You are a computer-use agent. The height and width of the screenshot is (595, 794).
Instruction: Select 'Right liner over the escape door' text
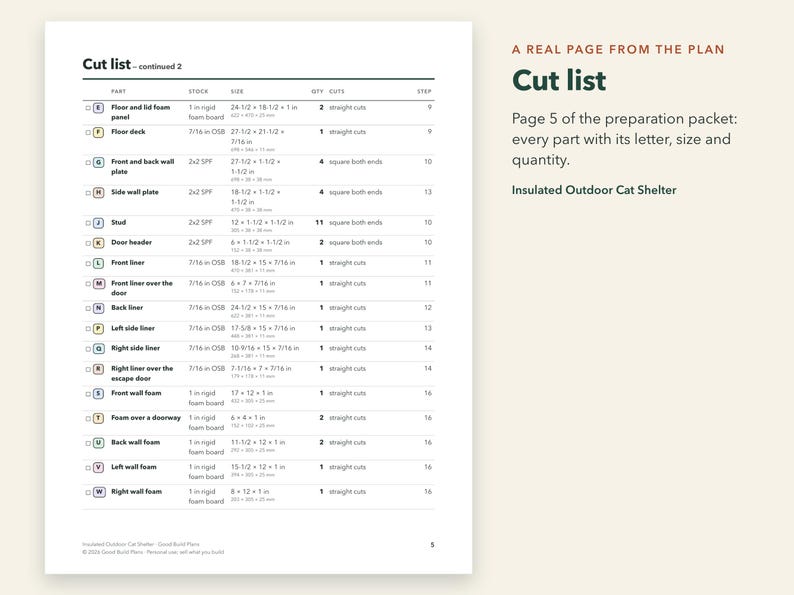point(142,373)
